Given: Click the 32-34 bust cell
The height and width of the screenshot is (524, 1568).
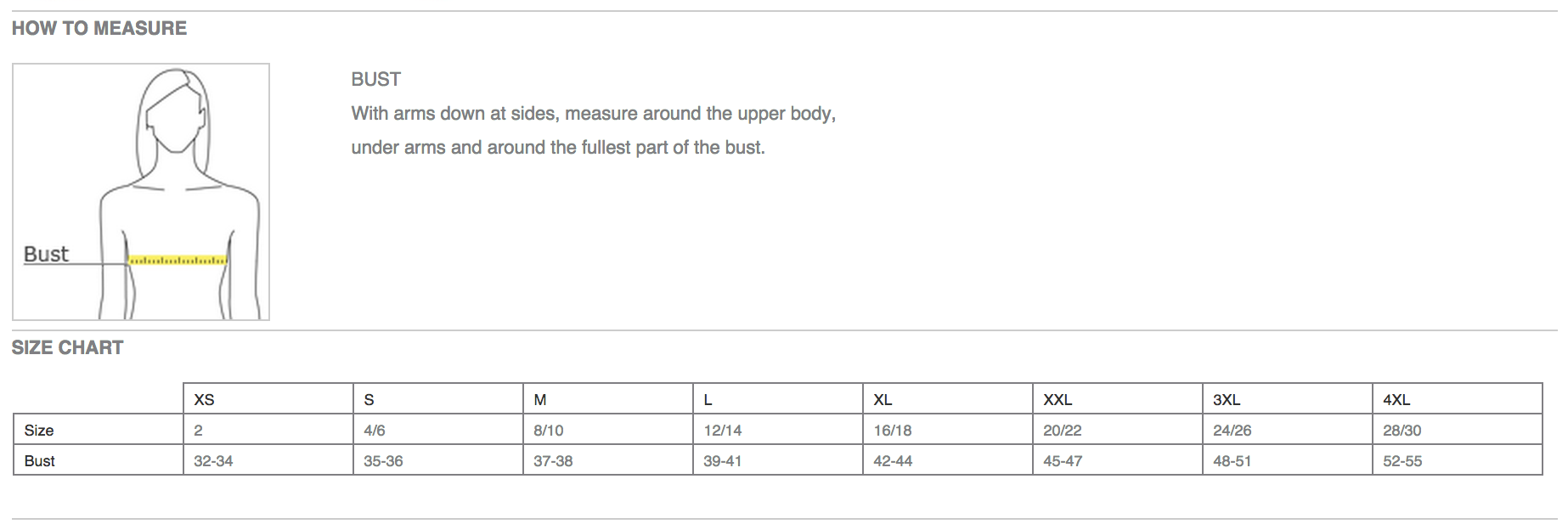Looking at the screenshot, I should pos(268,460).
